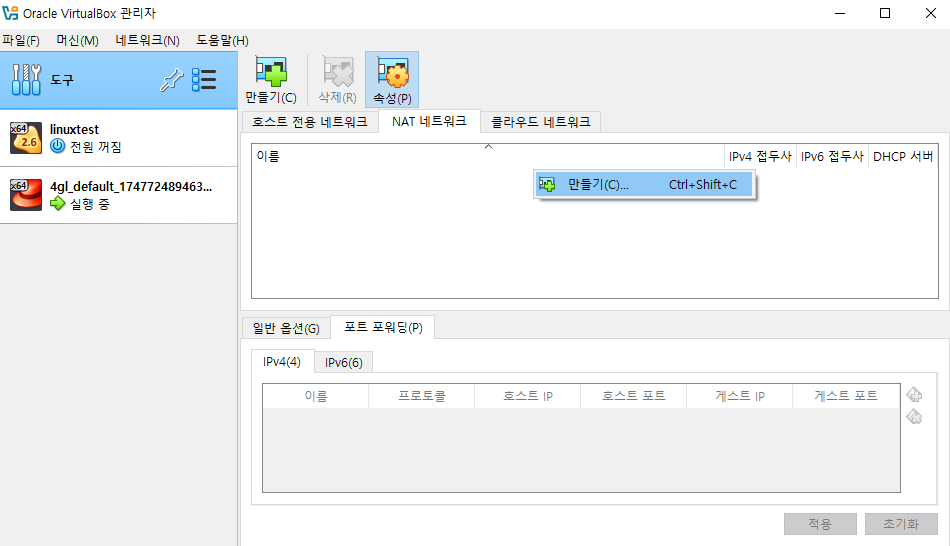Click the 게스트 IP column header
The height and width of the screenshot is (546, 950).
(x=740, y=396)
